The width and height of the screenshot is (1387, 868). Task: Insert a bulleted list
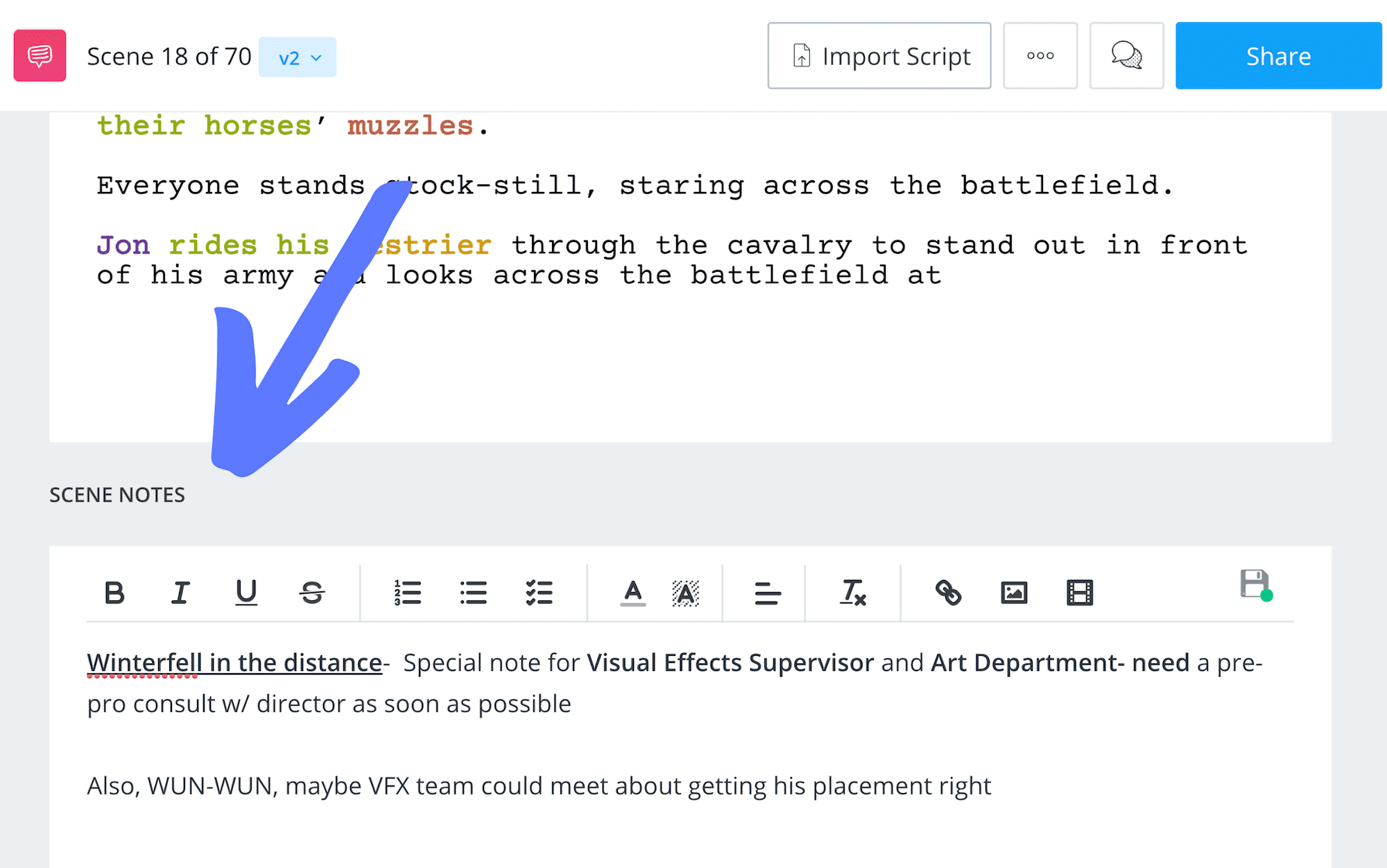click(474, 593)
